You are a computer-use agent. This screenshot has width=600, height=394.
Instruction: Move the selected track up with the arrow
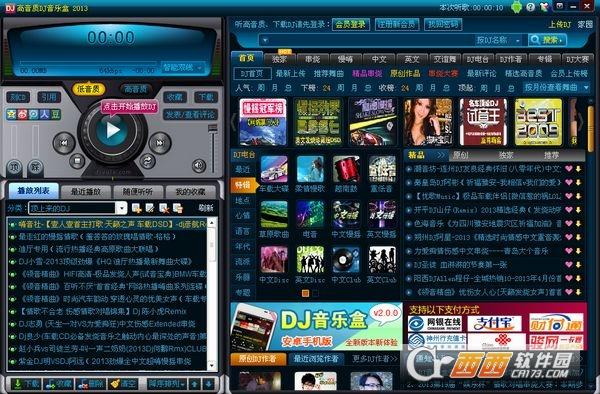pyautogui.click(x=195, y=384)
